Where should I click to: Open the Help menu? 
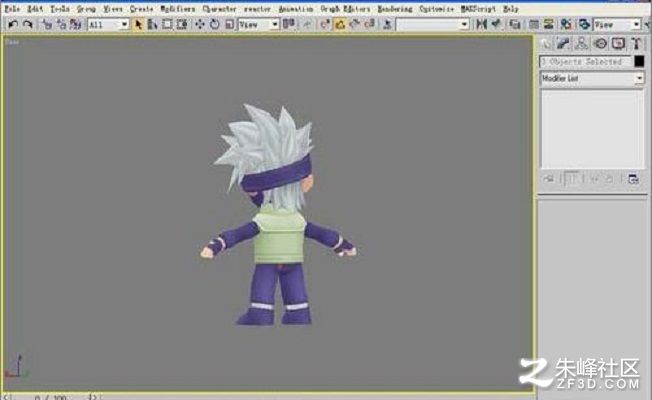(511, 9)
